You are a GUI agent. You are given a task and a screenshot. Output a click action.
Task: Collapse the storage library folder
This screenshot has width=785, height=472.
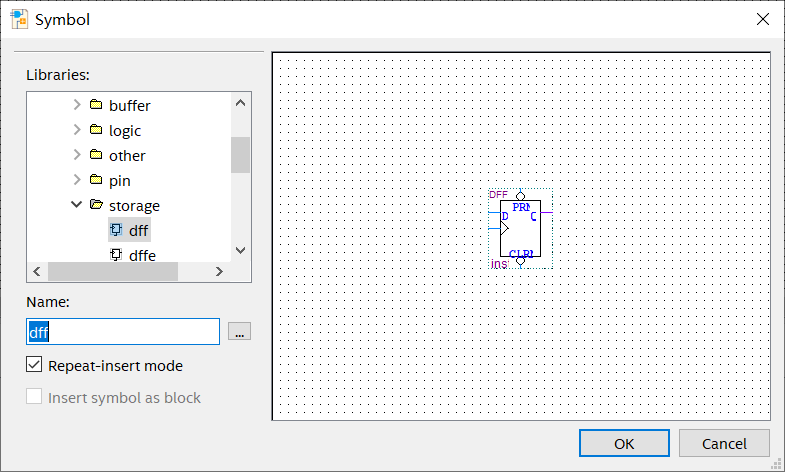tap(77, 204)
